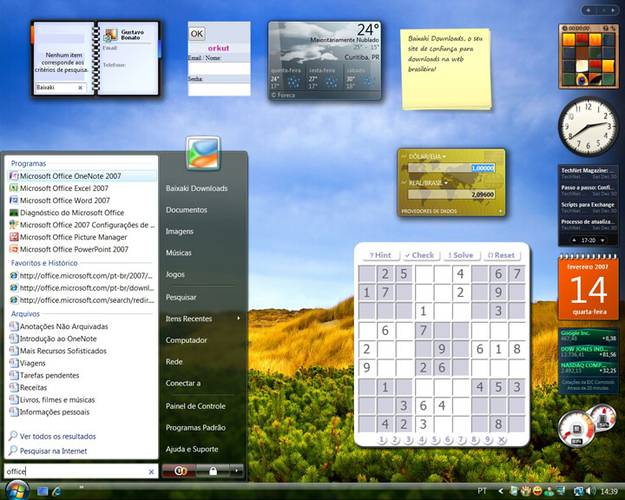Open Baixaki Downloads user folder

[x=197, y=188]
